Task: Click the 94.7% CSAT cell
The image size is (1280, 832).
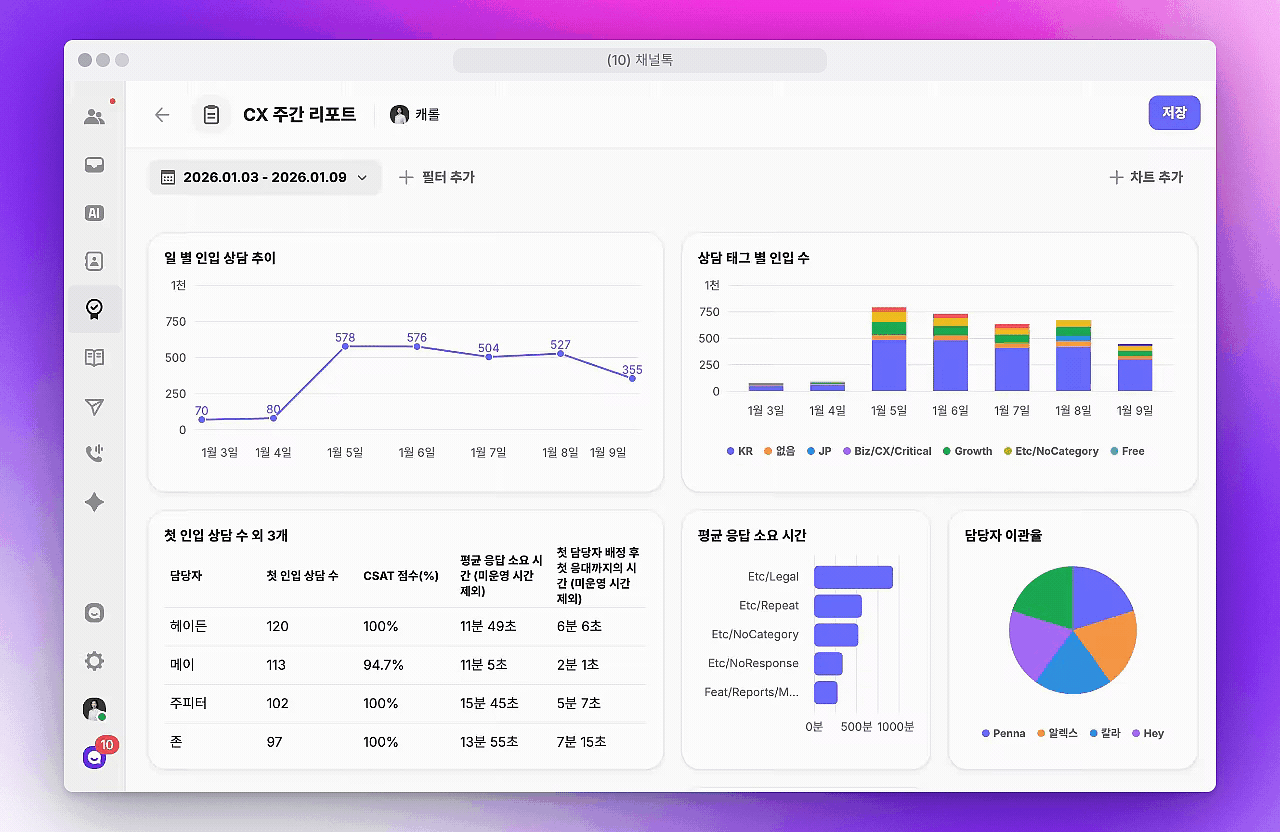Action: 384,665
